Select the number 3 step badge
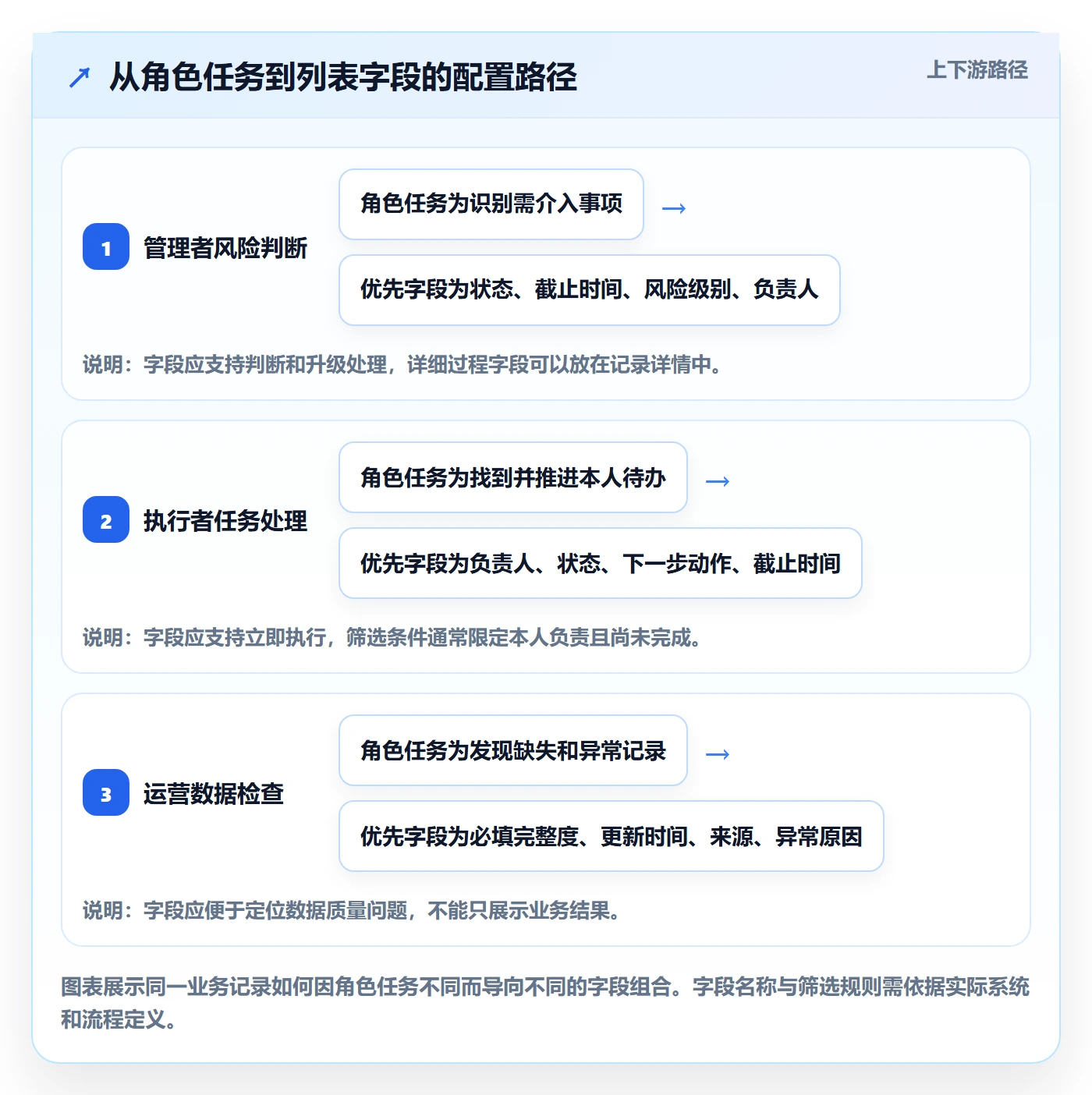The image size is (1092, 1095). click(106, 792)
